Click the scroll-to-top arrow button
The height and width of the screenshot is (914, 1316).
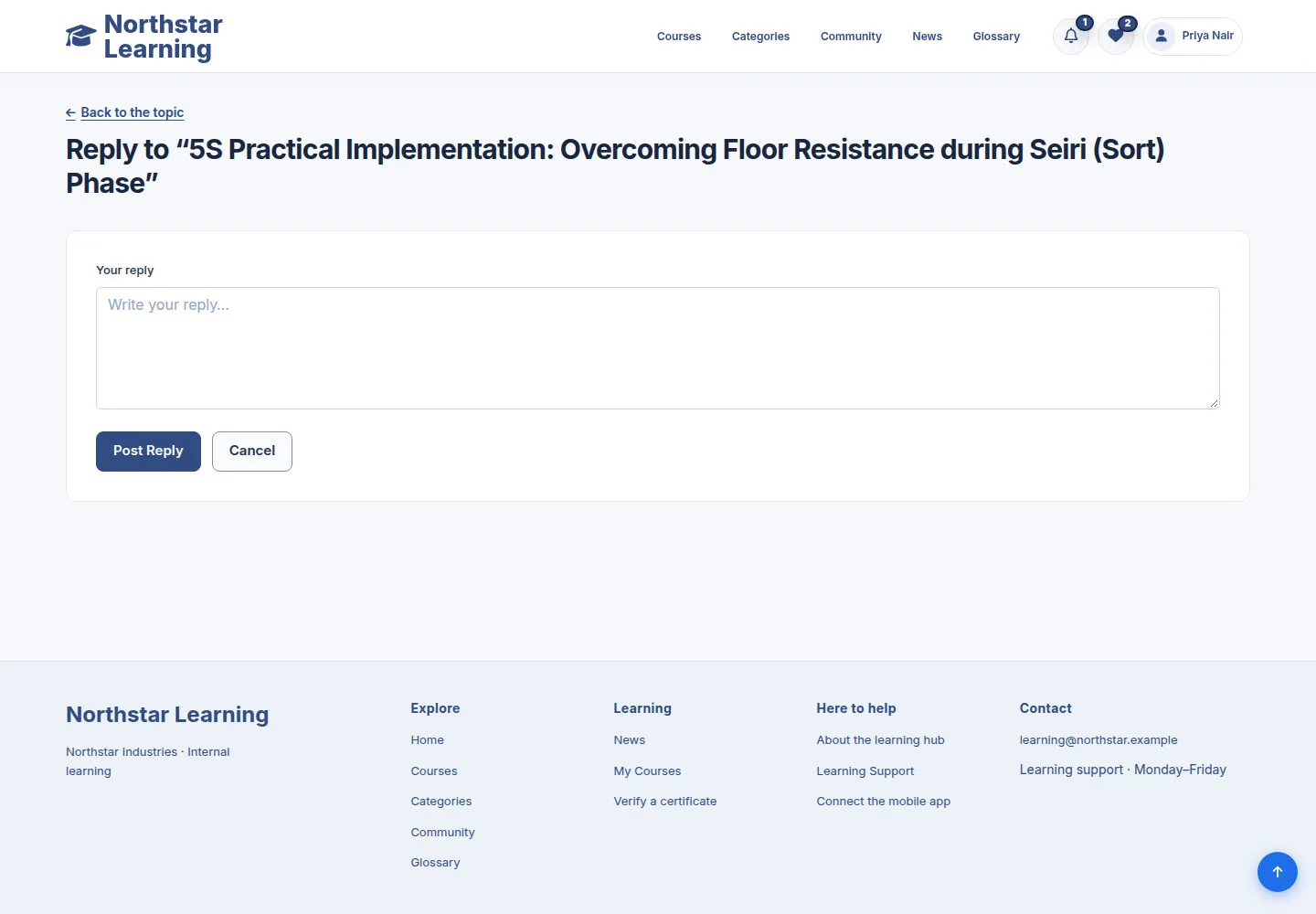click(x=1278, y=872)
